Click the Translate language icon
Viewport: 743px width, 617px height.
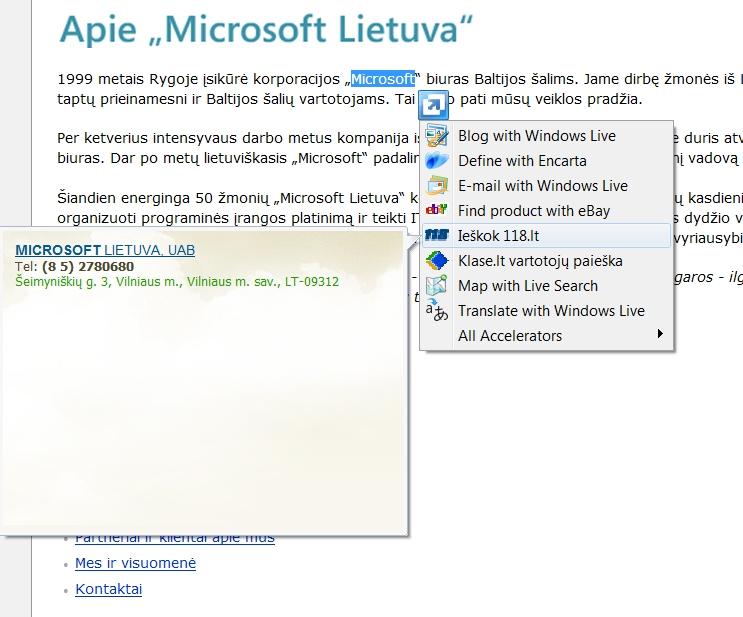pyautogui.click(x=436, y=310)
